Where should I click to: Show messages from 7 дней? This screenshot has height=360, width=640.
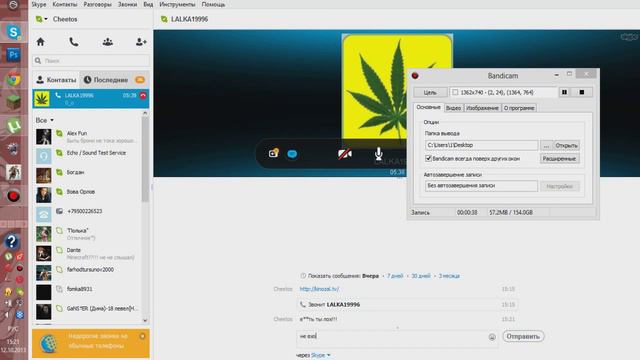click(395, 276)
